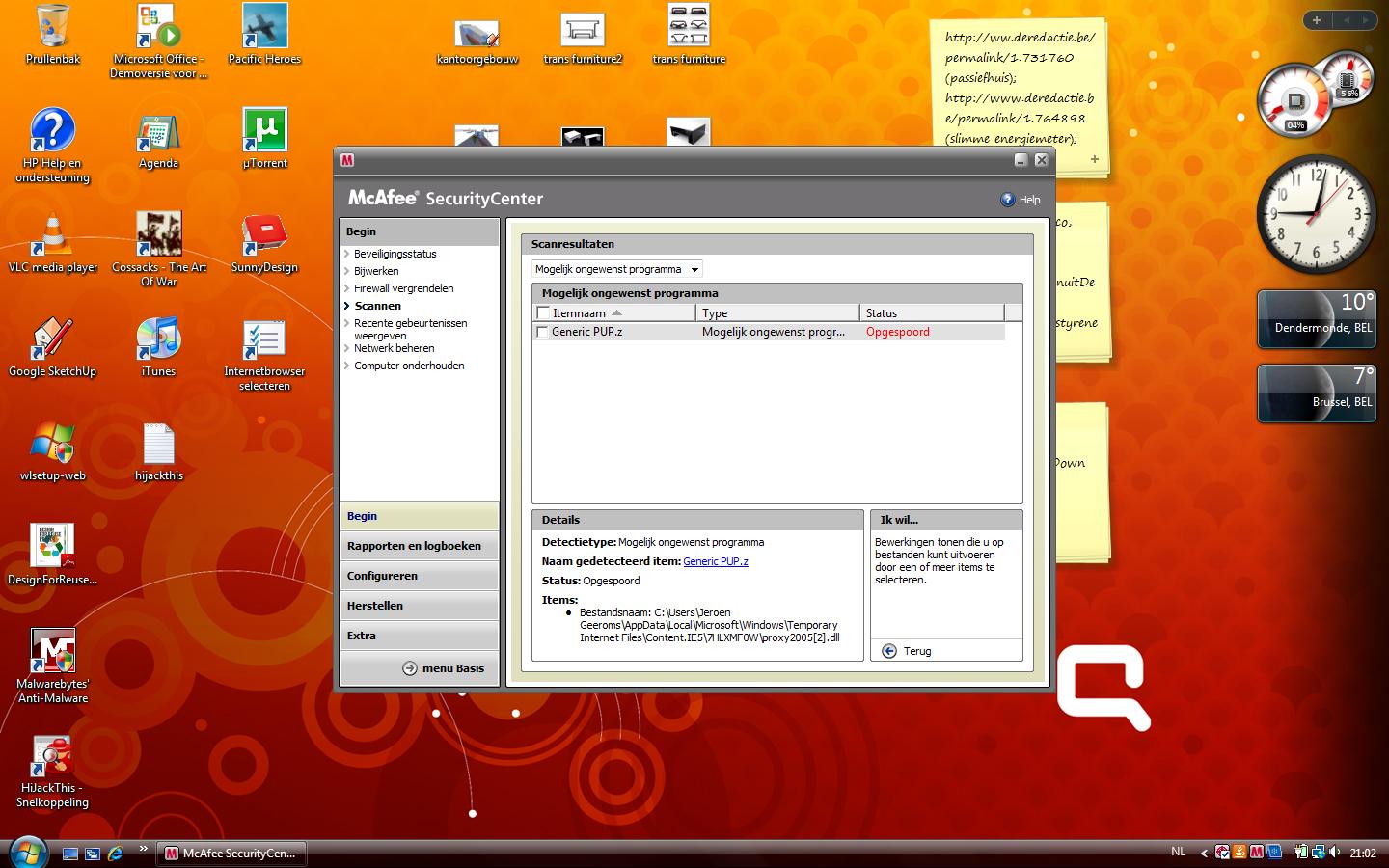Open the lower Begin section tab
The image size is (1389, 868).
click(420, 516)
